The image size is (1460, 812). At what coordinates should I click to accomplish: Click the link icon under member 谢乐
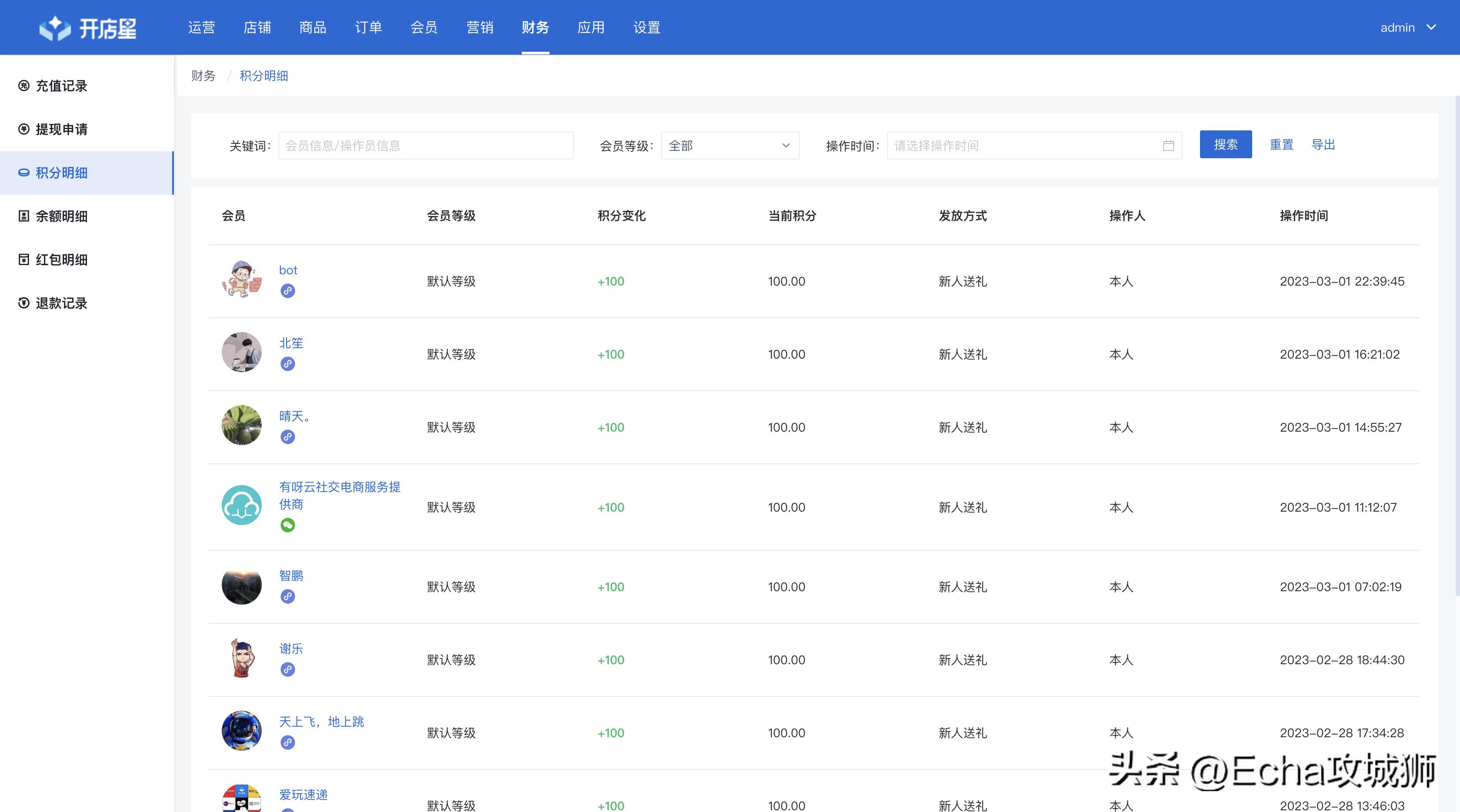click(x=288, y=669)
